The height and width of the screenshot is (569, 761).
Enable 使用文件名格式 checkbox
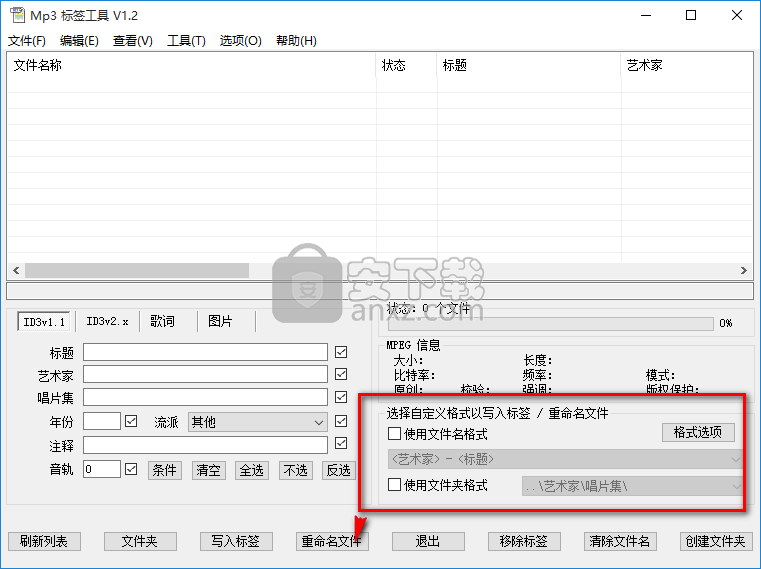pyautogui.click(x=395, y=433)
